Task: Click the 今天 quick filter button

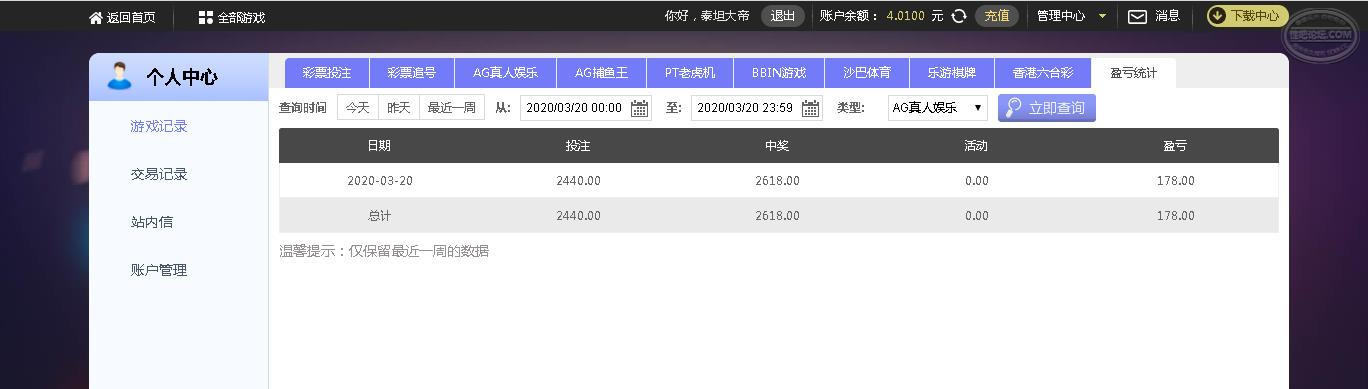Action: coord(358,108)
